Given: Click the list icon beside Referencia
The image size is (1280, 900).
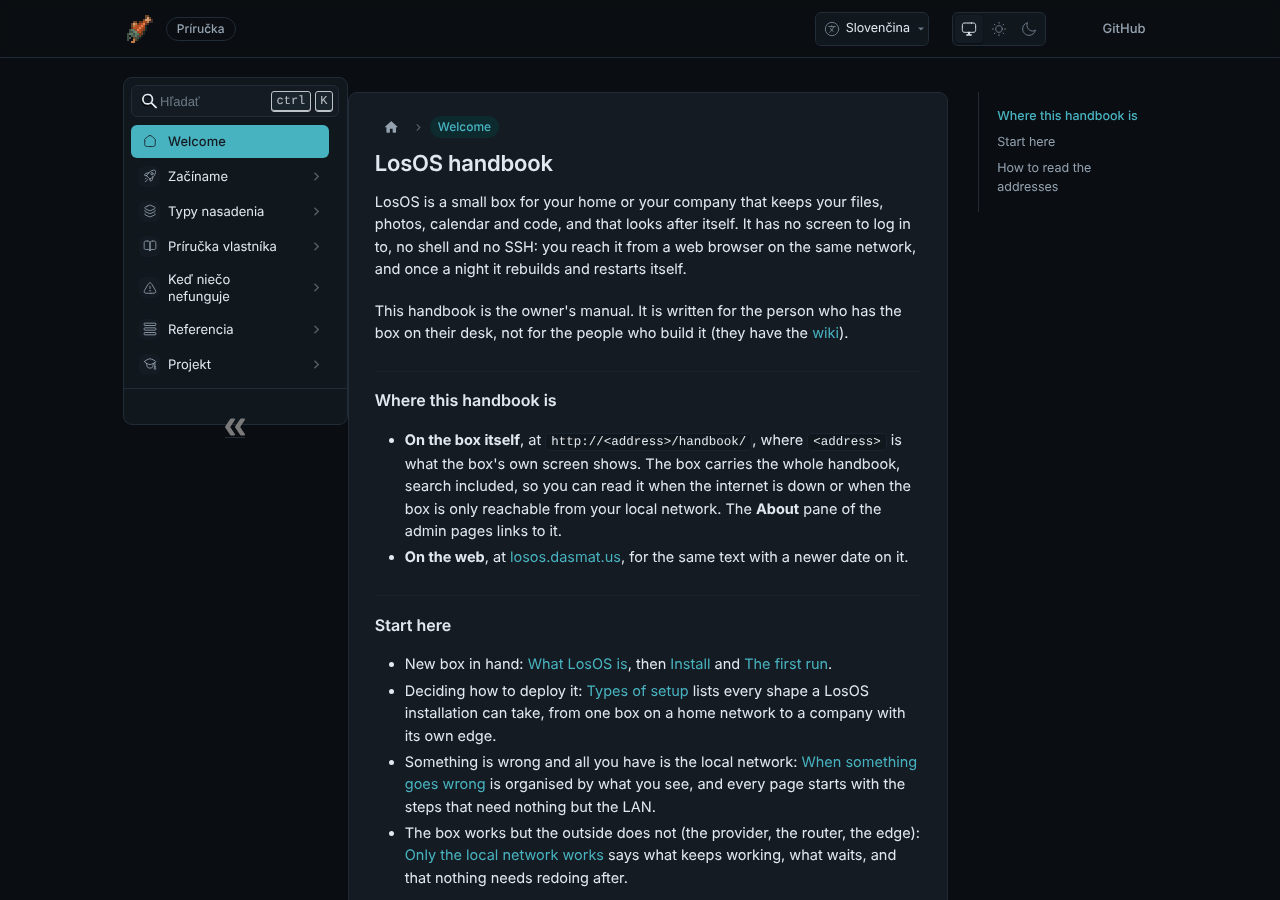Looking at the screenshot, I should pyautogui.click(x=150, y=329).
